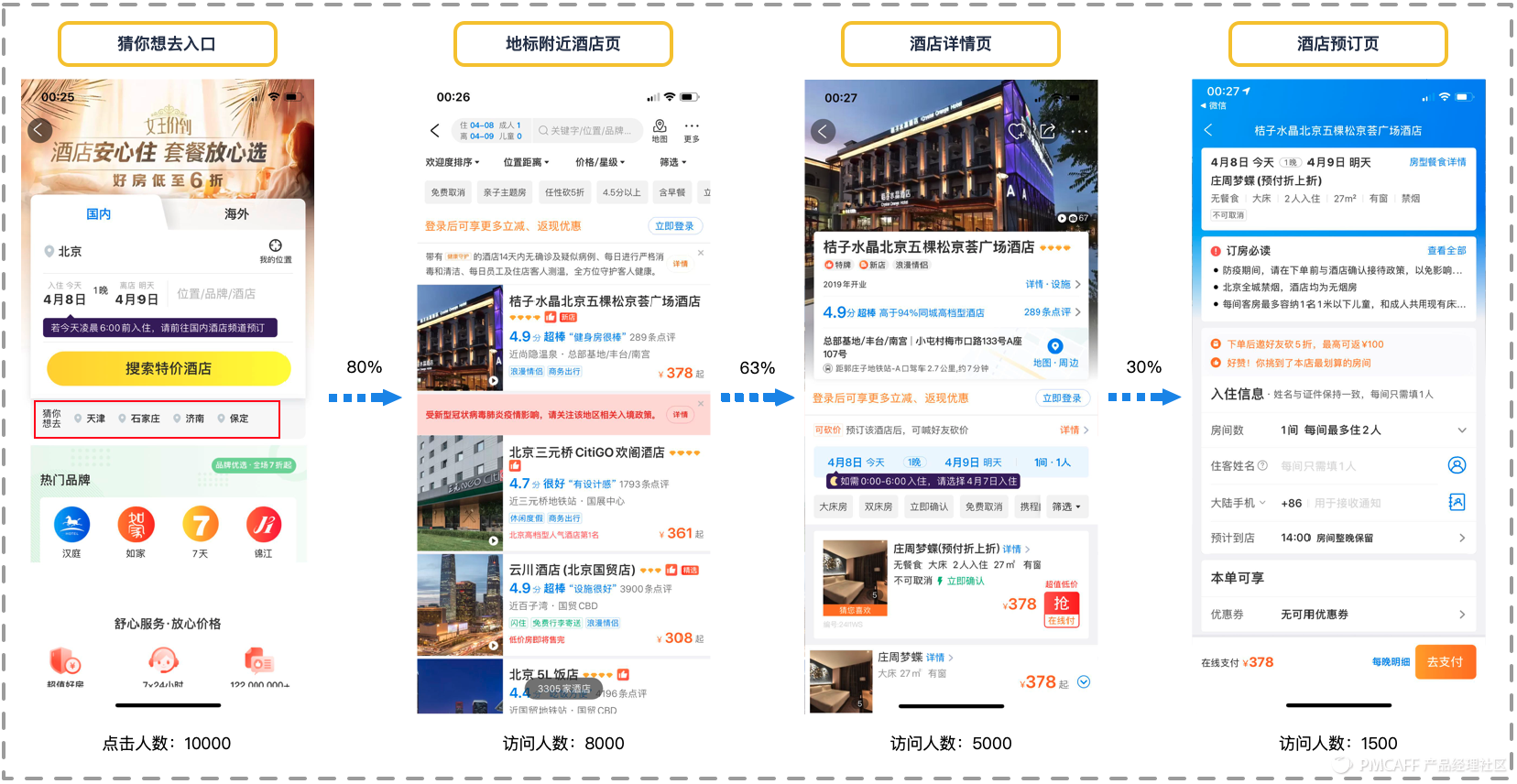
Task: Open the 筛选 dropdown on hotel list
Action: point(673,162)
